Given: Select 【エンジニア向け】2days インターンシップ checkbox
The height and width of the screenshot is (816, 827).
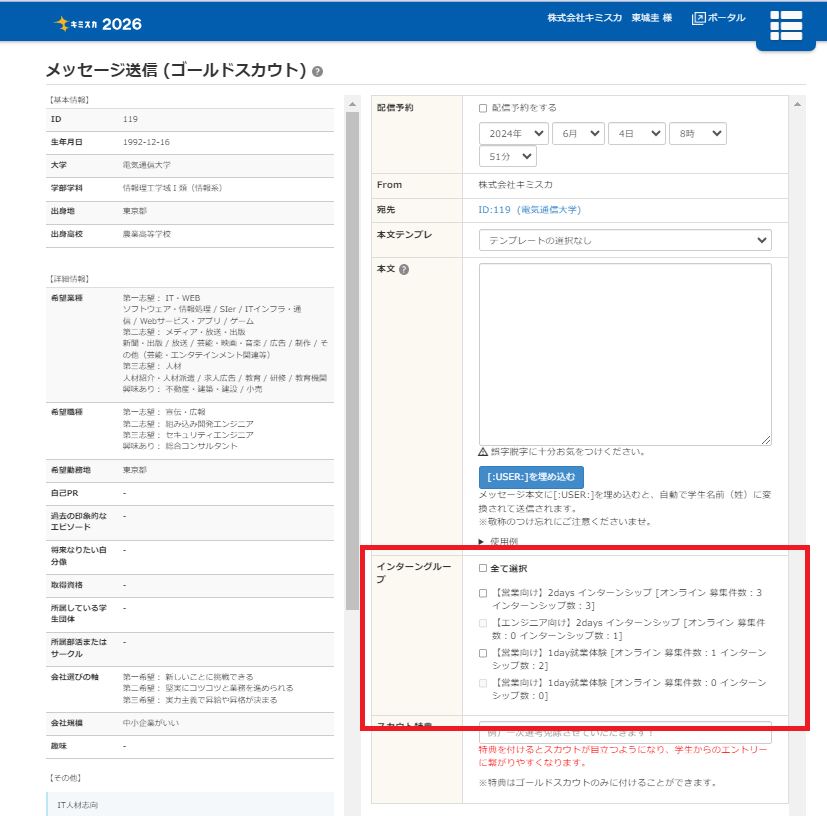Looking at the screenshot, I should point(483,623).
